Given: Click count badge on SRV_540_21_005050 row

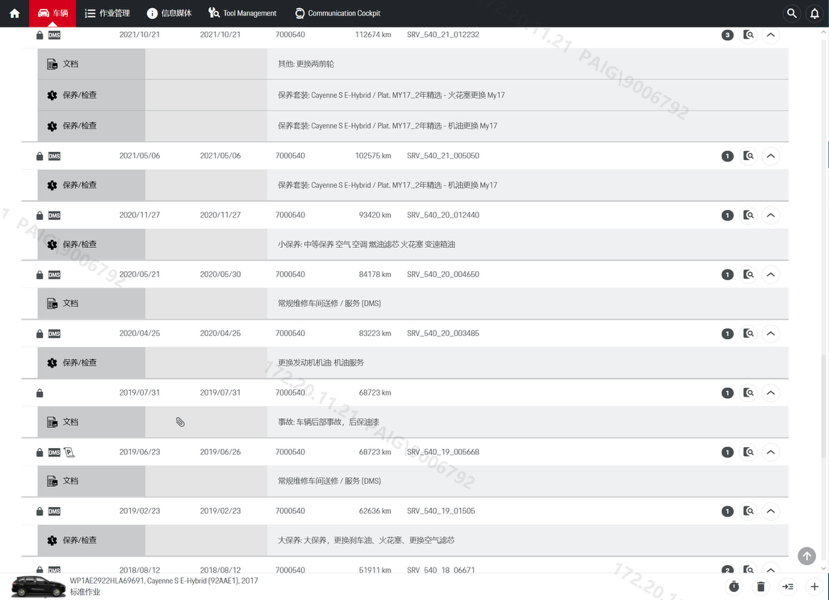Looking at the screenshot, I should (727, 156).
